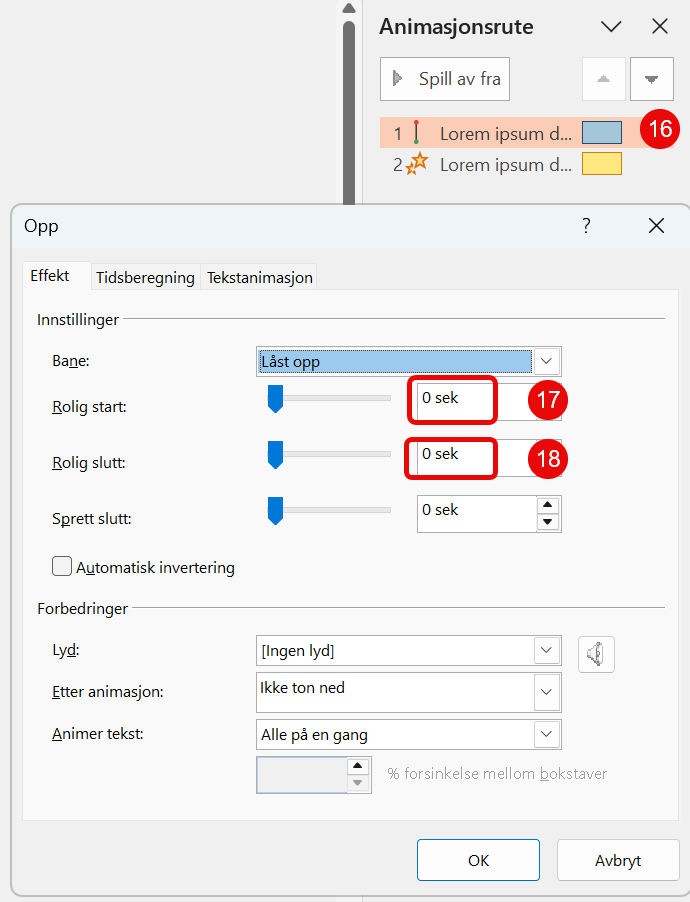
Task: Click the scrollbar up arrow
Action: pyautogui.click(x=349, y=8)
